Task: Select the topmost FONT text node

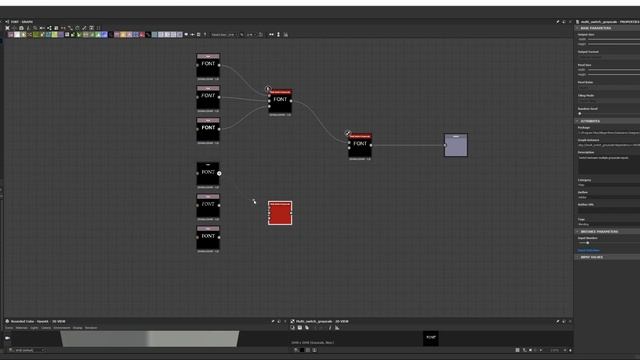Action: (x=208, y=65)
